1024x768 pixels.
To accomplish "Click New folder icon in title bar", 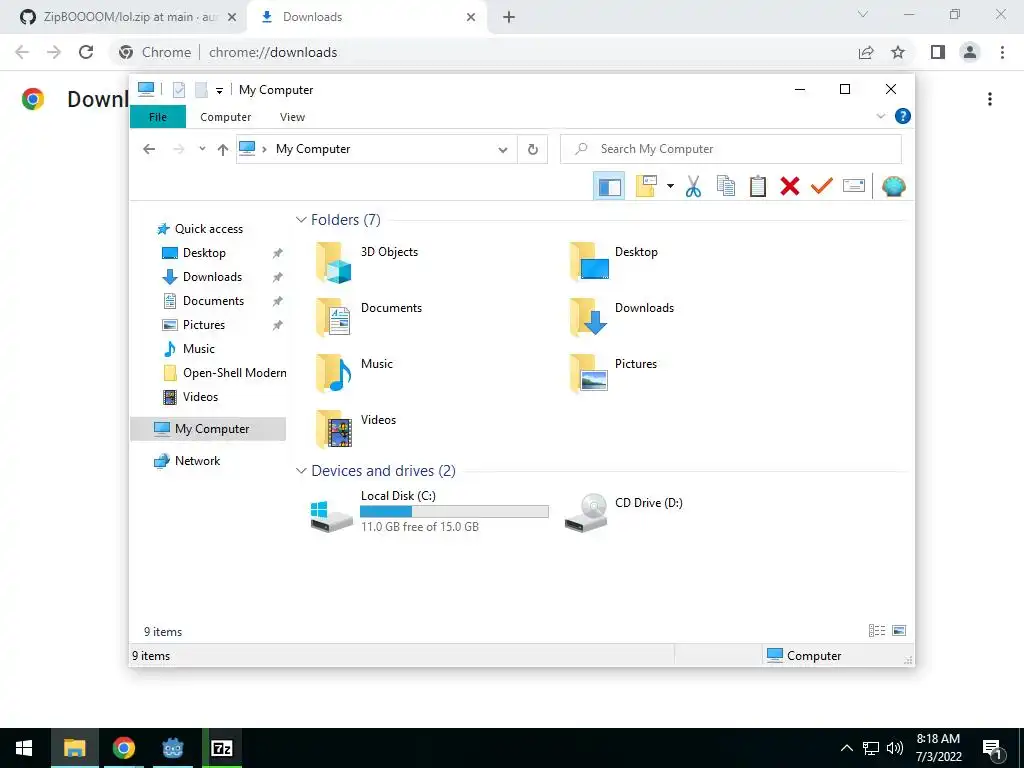I will click(x=201, y=90).
